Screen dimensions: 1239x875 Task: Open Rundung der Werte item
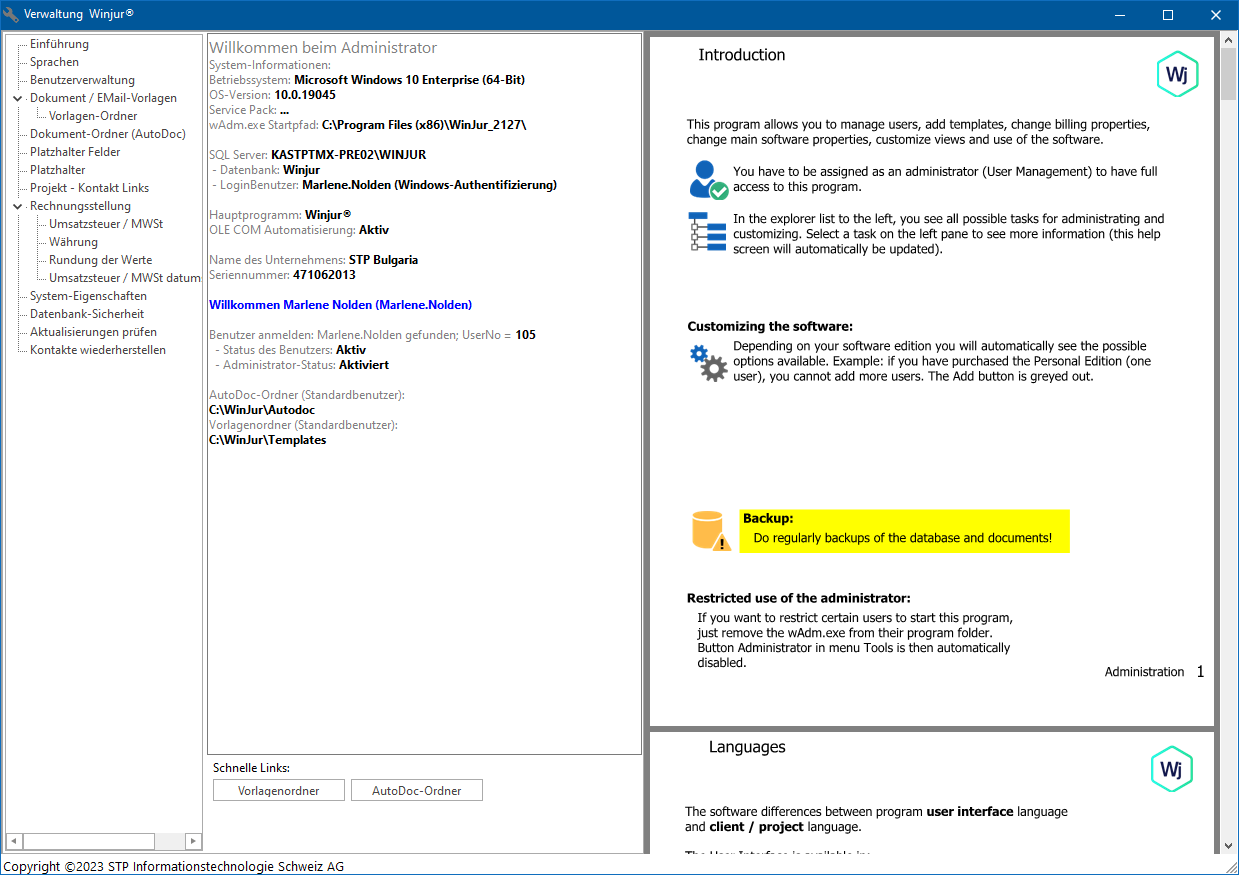[100, 260]
